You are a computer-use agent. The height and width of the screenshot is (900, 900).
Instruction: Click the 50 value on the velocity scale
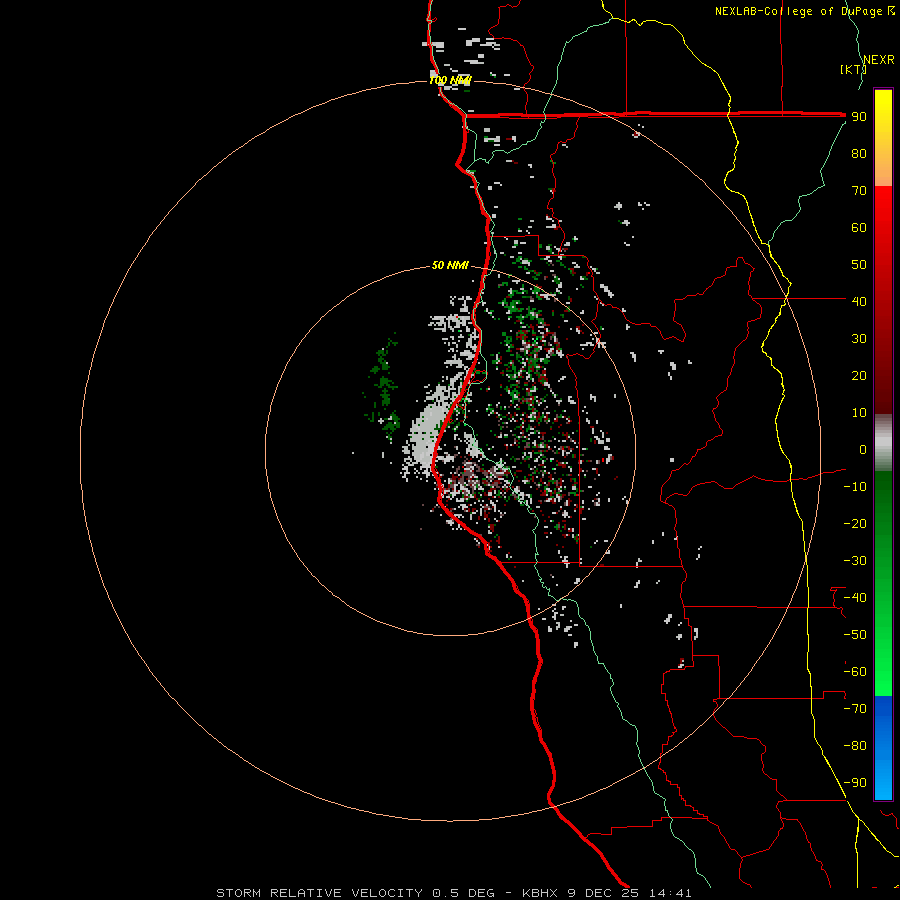pos(859,265)
